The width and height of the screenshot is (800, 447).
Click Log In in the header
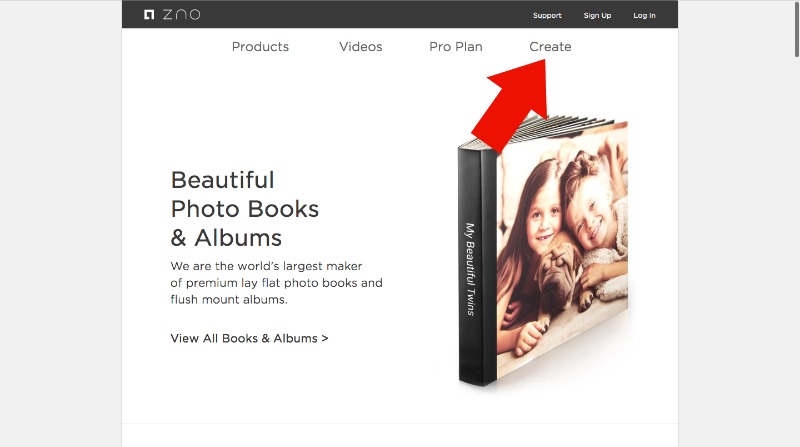pyautogui.click(x=644, y=15)
